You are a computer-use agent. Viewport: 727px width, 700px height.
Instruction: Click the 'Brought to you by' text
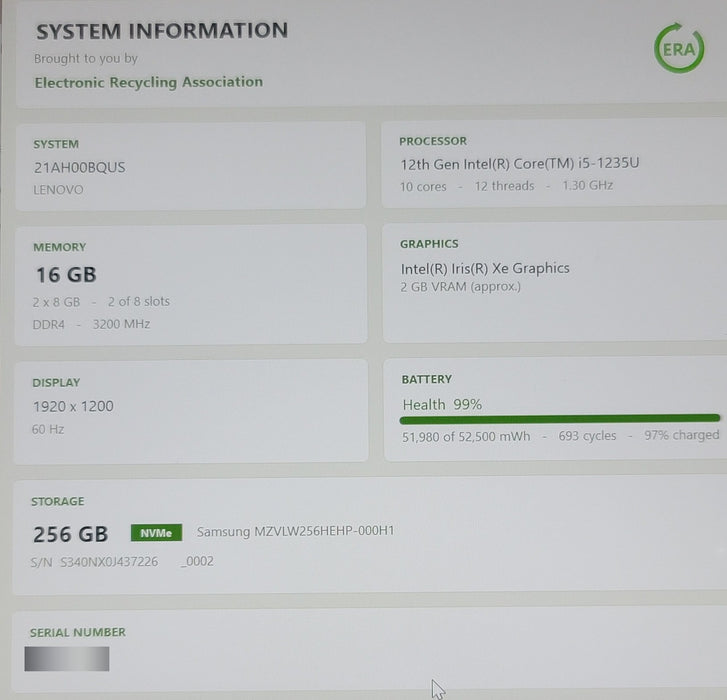click(x=86, y=58)
